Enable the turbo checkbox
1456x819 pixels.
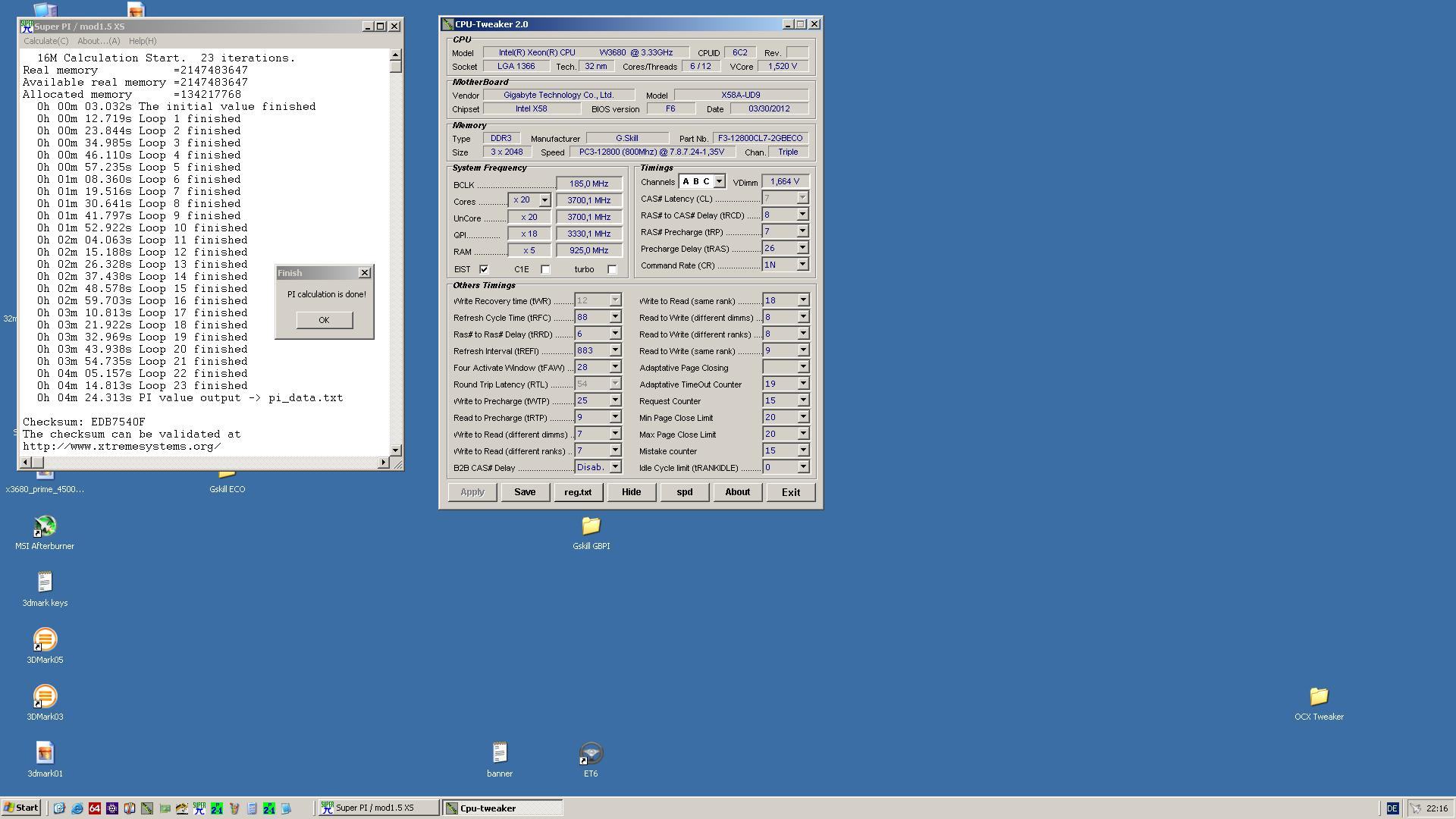(x=612, y=269)
